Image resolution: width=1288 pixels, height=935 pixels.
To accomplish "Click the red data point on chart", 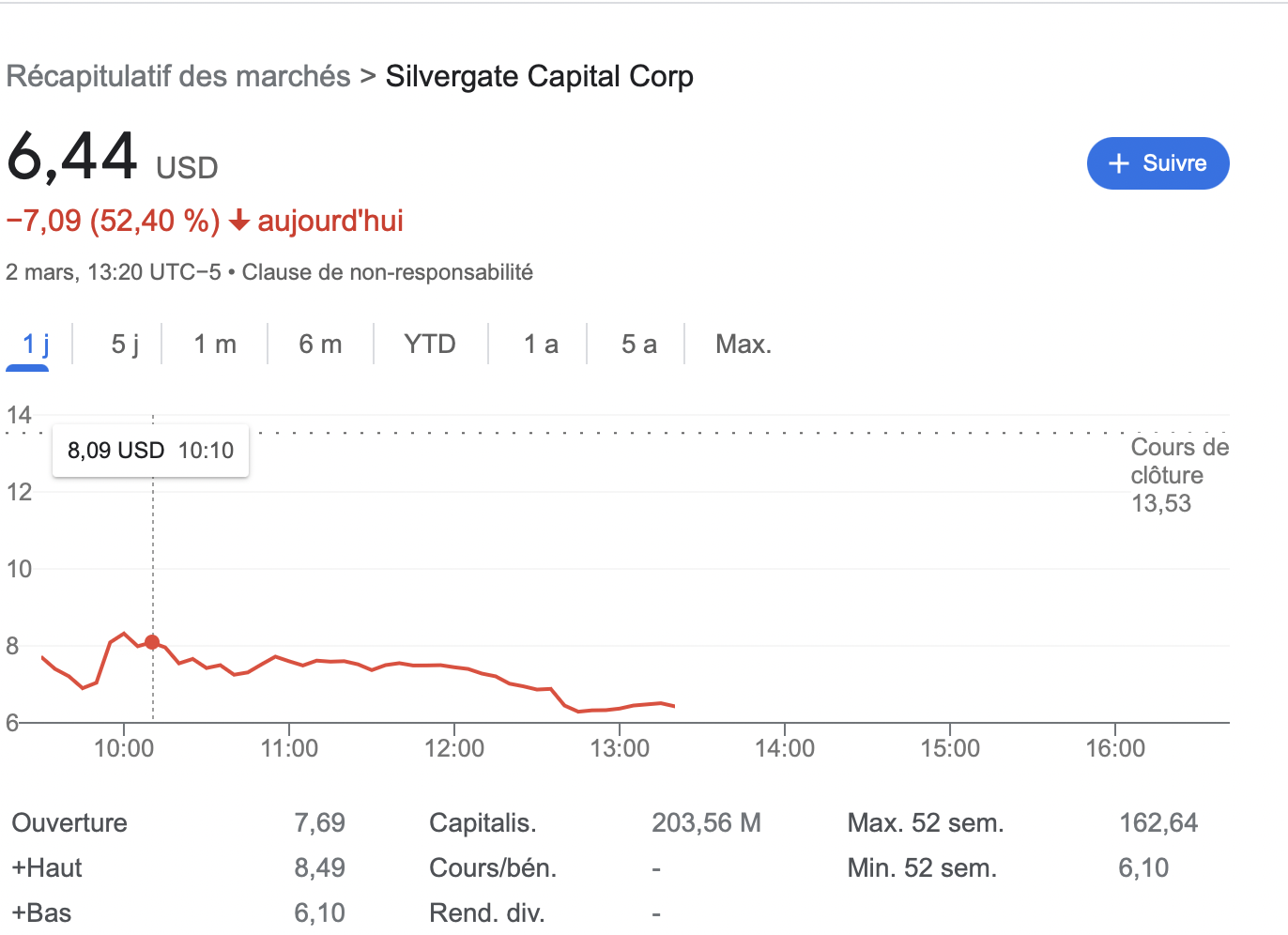I will click(x=152, y=643).
